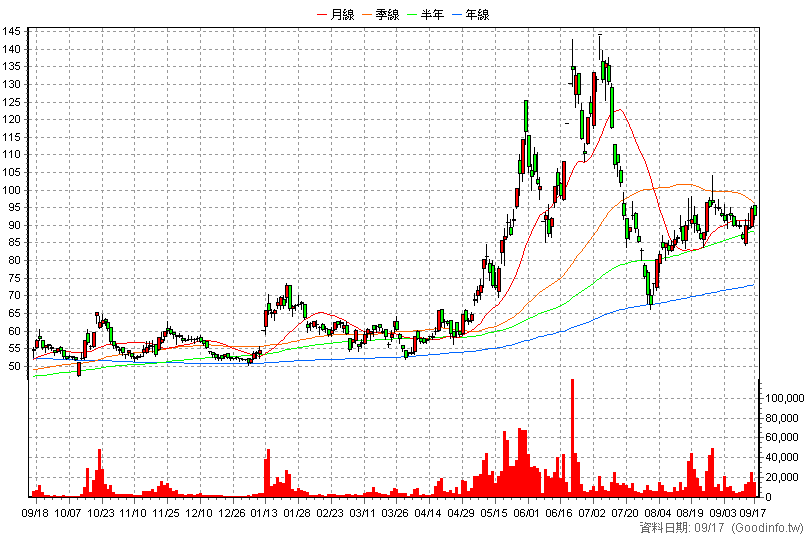This screenshot has width=808, height=540.
Task: Click the 半年 legend label
Action: click(x=432, y=15)
